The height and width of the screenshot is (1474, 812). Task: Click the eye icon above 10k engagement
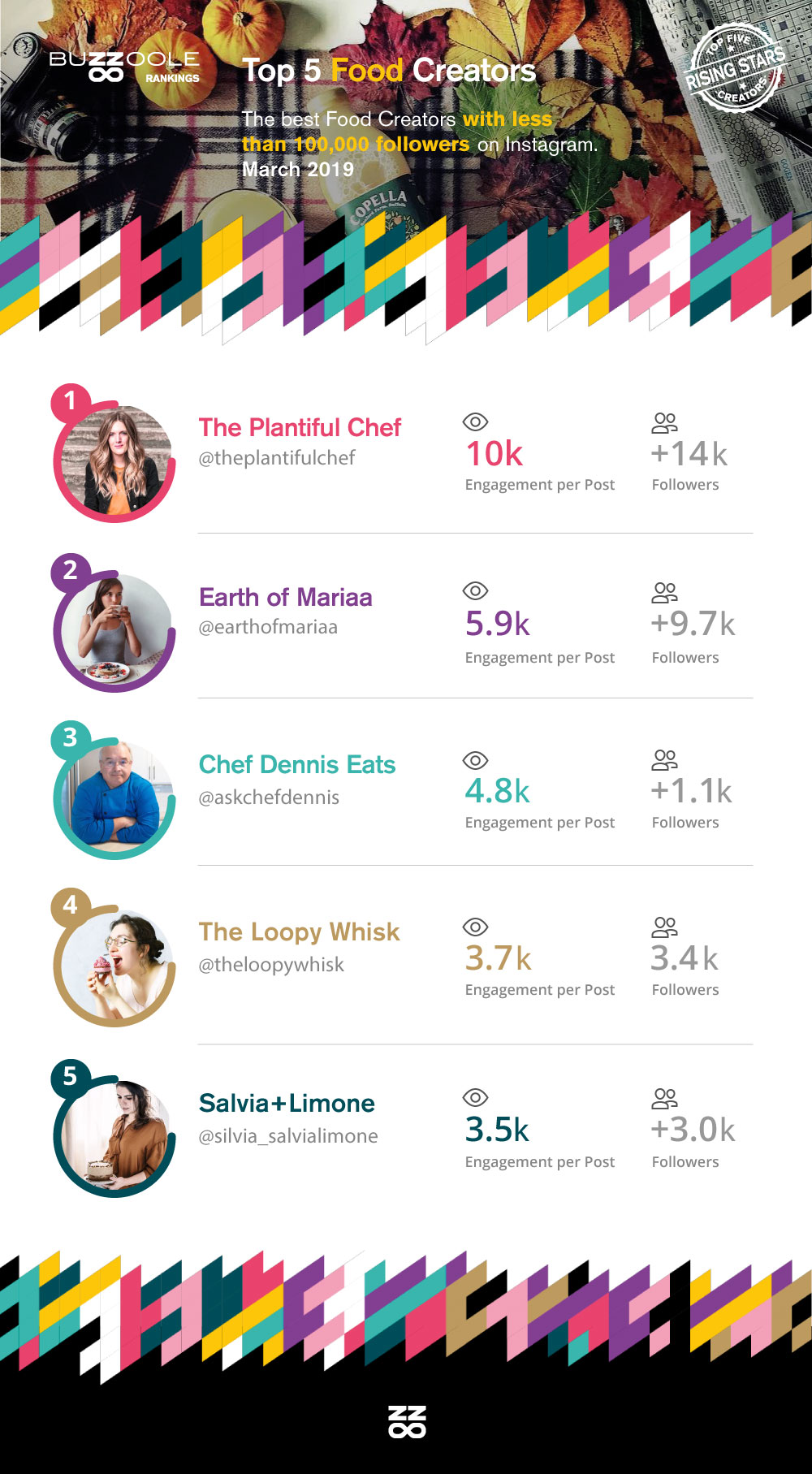pyautogui.click(x=475, y=421)
